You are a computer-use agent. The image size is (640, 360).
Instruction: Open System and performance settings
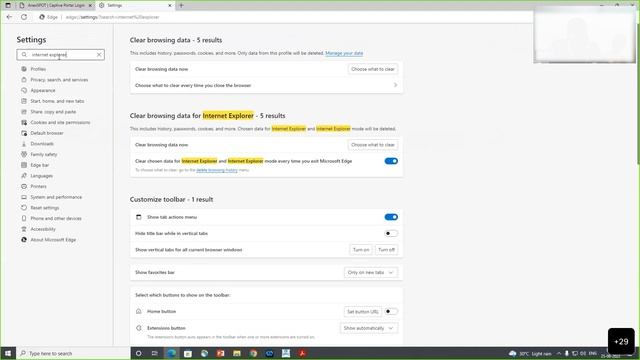pyautogui.click(x=56, y=197)
